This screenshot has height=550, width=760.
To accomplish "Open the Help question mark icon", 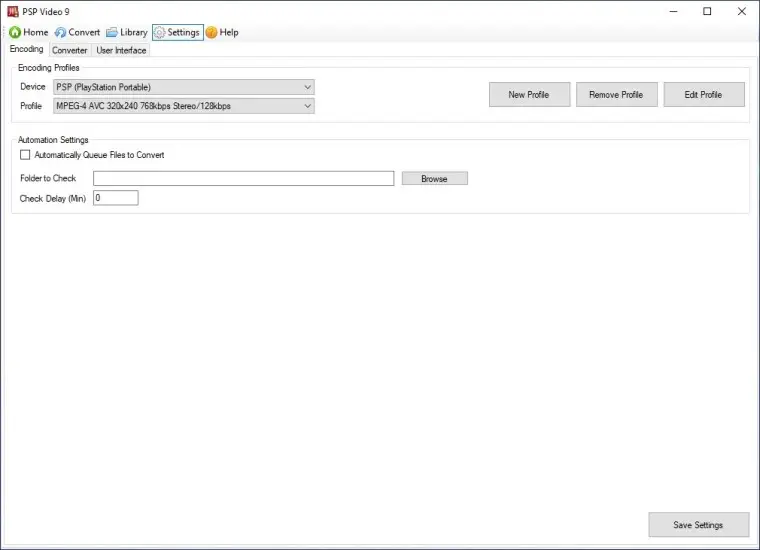I will tap(212, 32).
